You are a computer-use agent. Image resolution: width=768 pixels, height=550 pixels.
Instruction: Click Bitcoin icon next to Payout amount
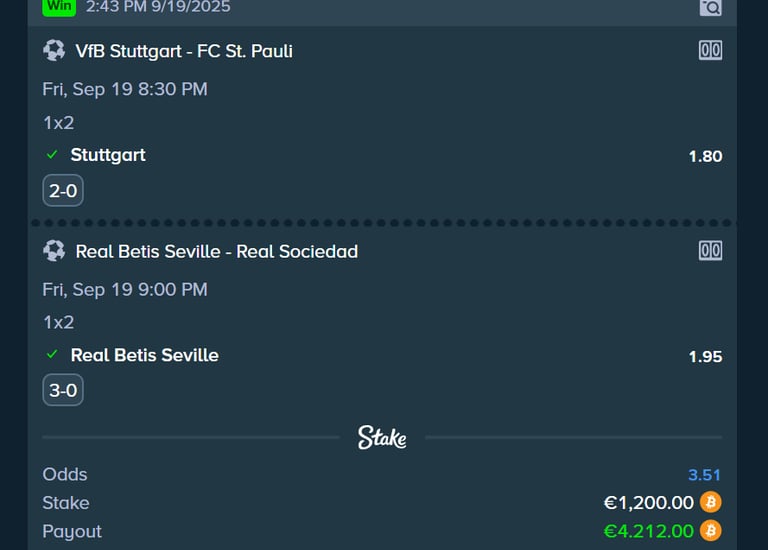pyautogui.click(x=711, y=530)
